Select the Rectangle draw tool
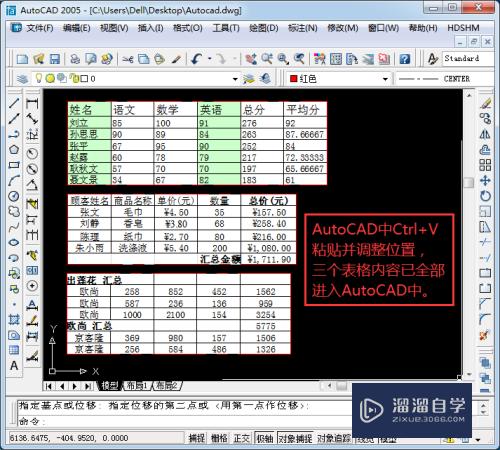Screen dimensions: 500x450 tap(14, 165)
